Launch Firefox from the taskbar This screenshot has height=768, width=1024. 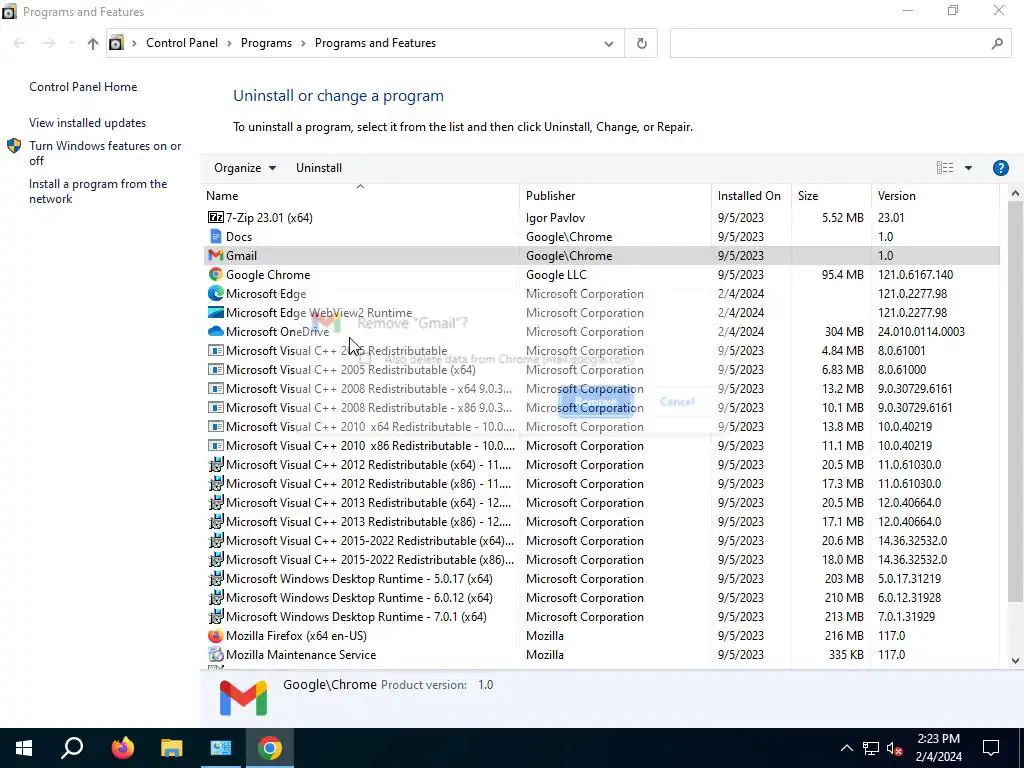pos(122,748)
